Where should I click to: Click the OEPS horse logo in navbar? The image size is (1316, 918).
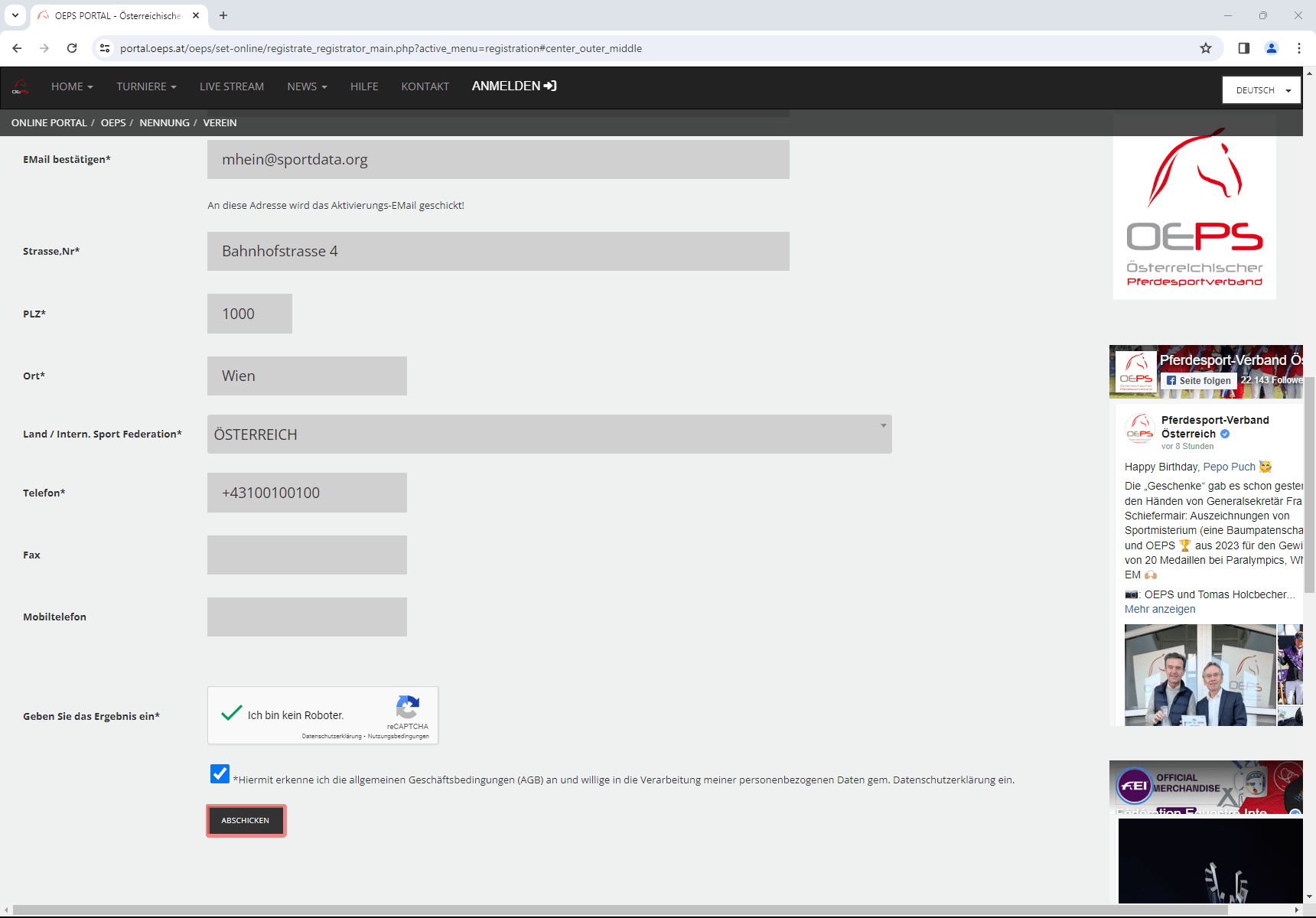coord(21,86)
